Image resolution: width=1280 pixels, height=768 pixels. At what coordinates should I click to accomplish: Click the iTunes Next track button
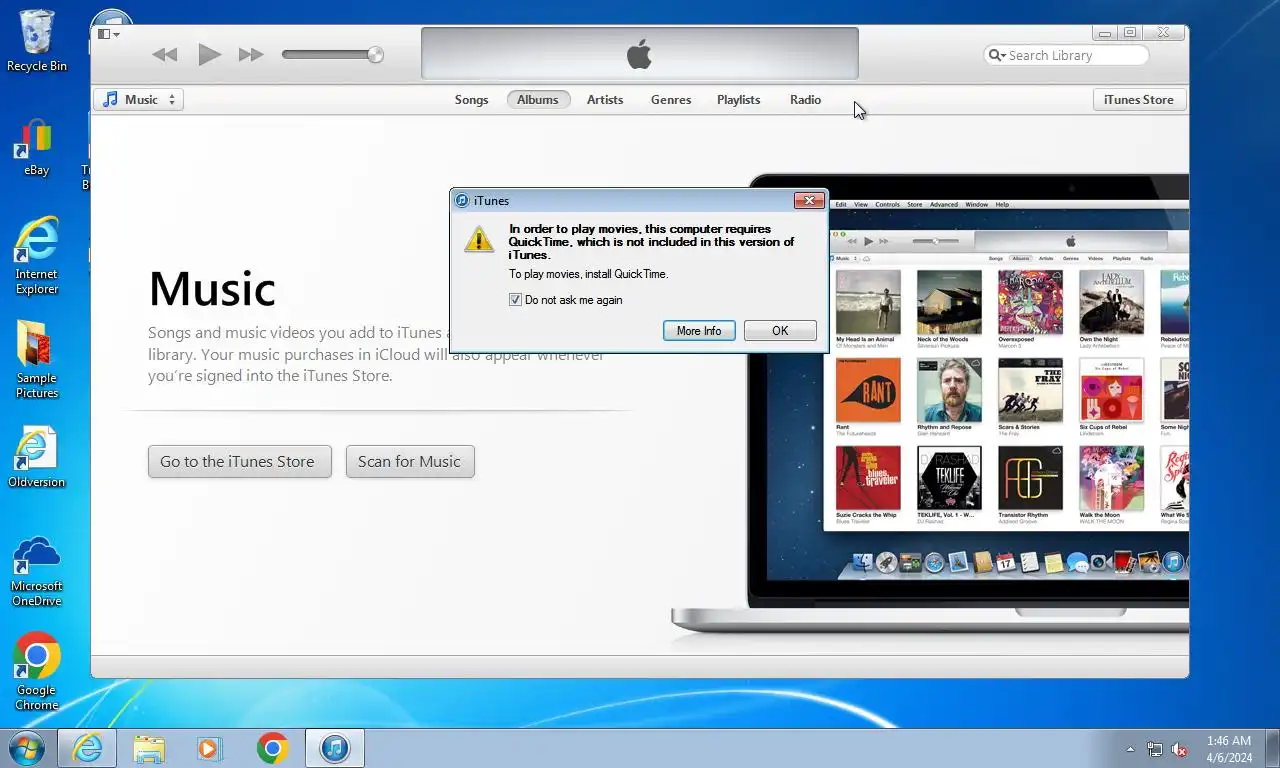(x=251, y=55)
